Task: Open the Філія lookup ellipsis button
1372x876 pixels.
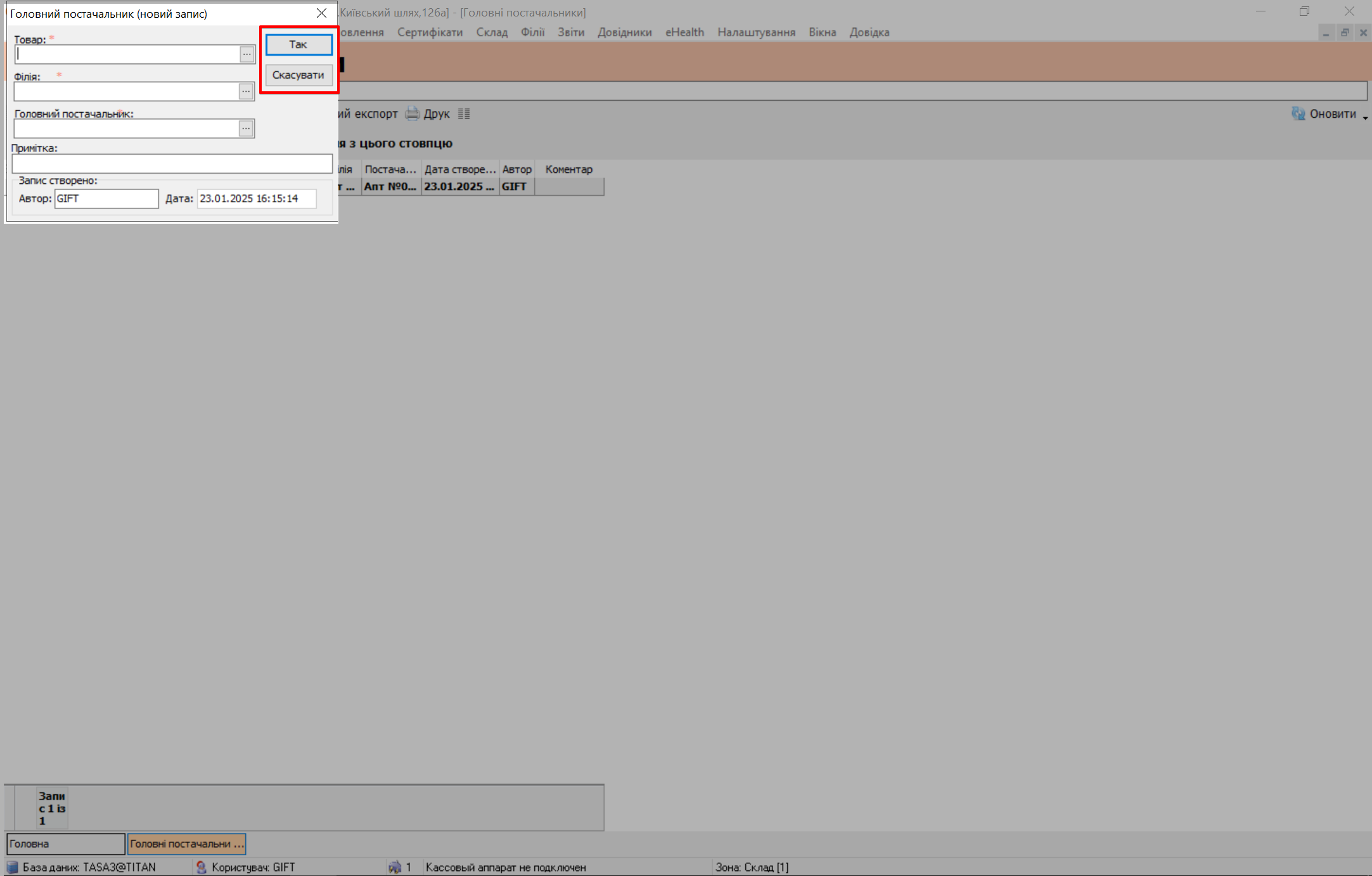Action: click(246, 91)
